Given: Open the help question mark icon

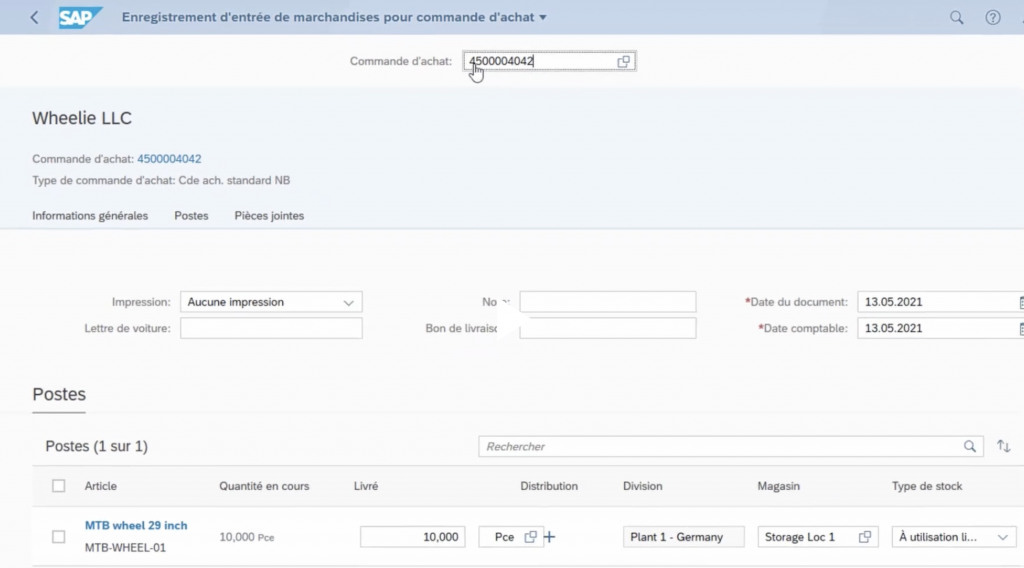Looking at the screenshot, I should (x=993, y=18).
